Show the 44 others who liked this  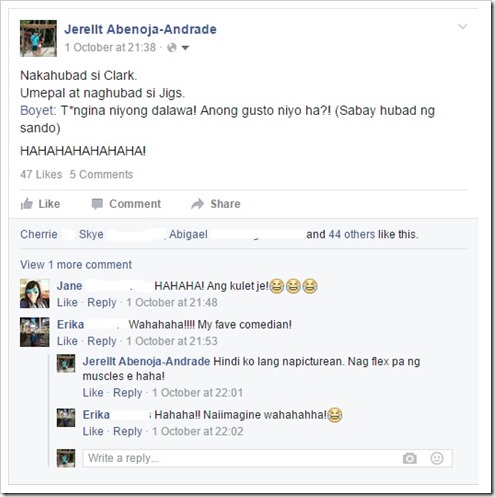(x=352, y=234)
